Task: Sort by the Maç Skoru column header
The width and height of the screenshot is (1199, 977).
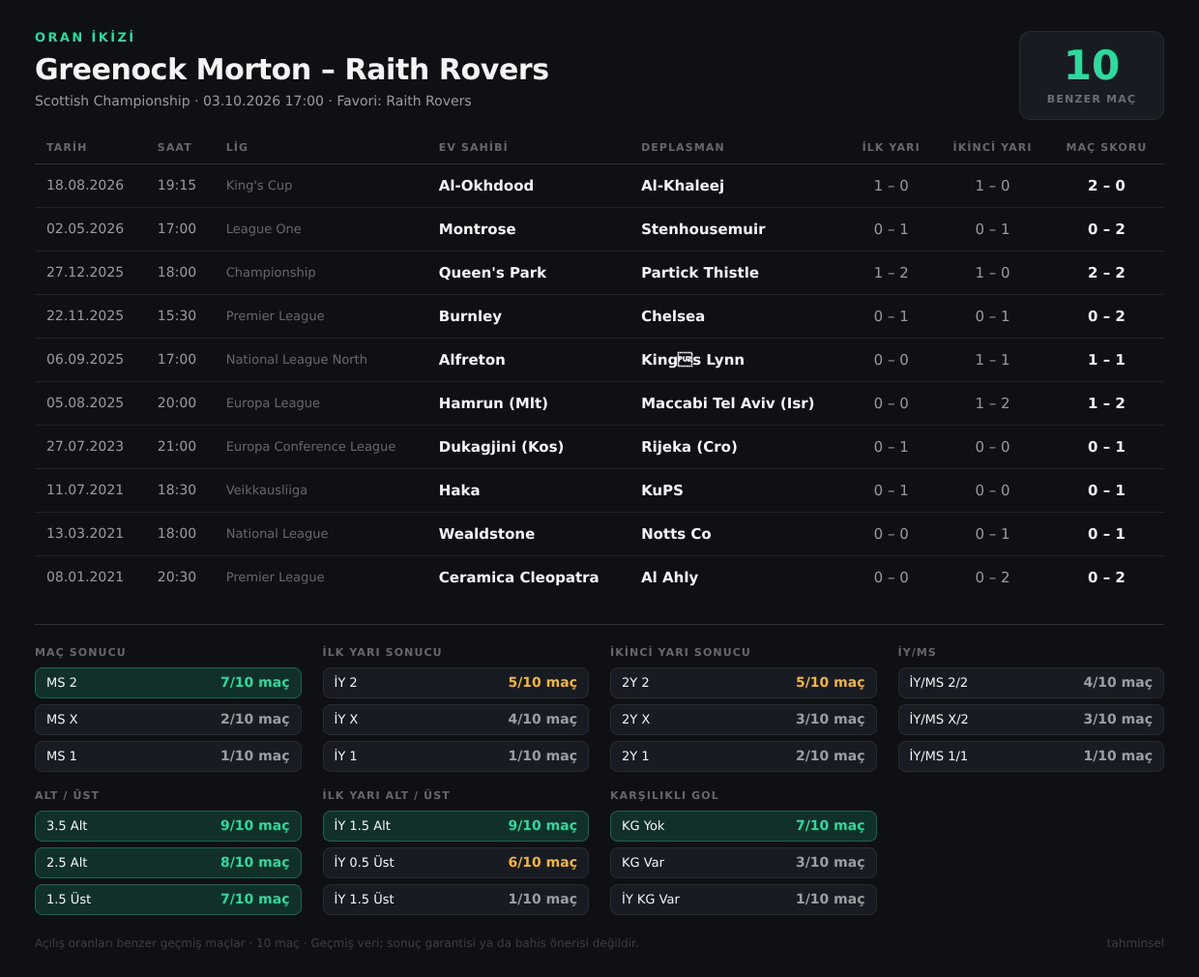Action: tap(1106, 147)
